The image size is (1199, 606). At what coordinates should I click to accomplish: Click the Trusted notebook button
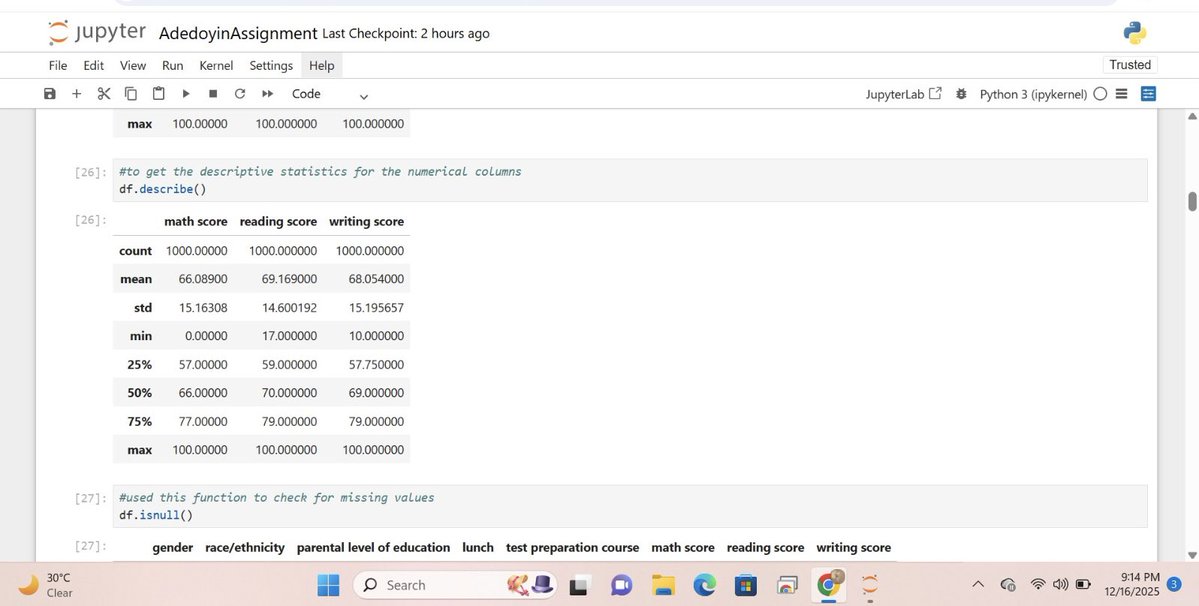coord(1130,65)
